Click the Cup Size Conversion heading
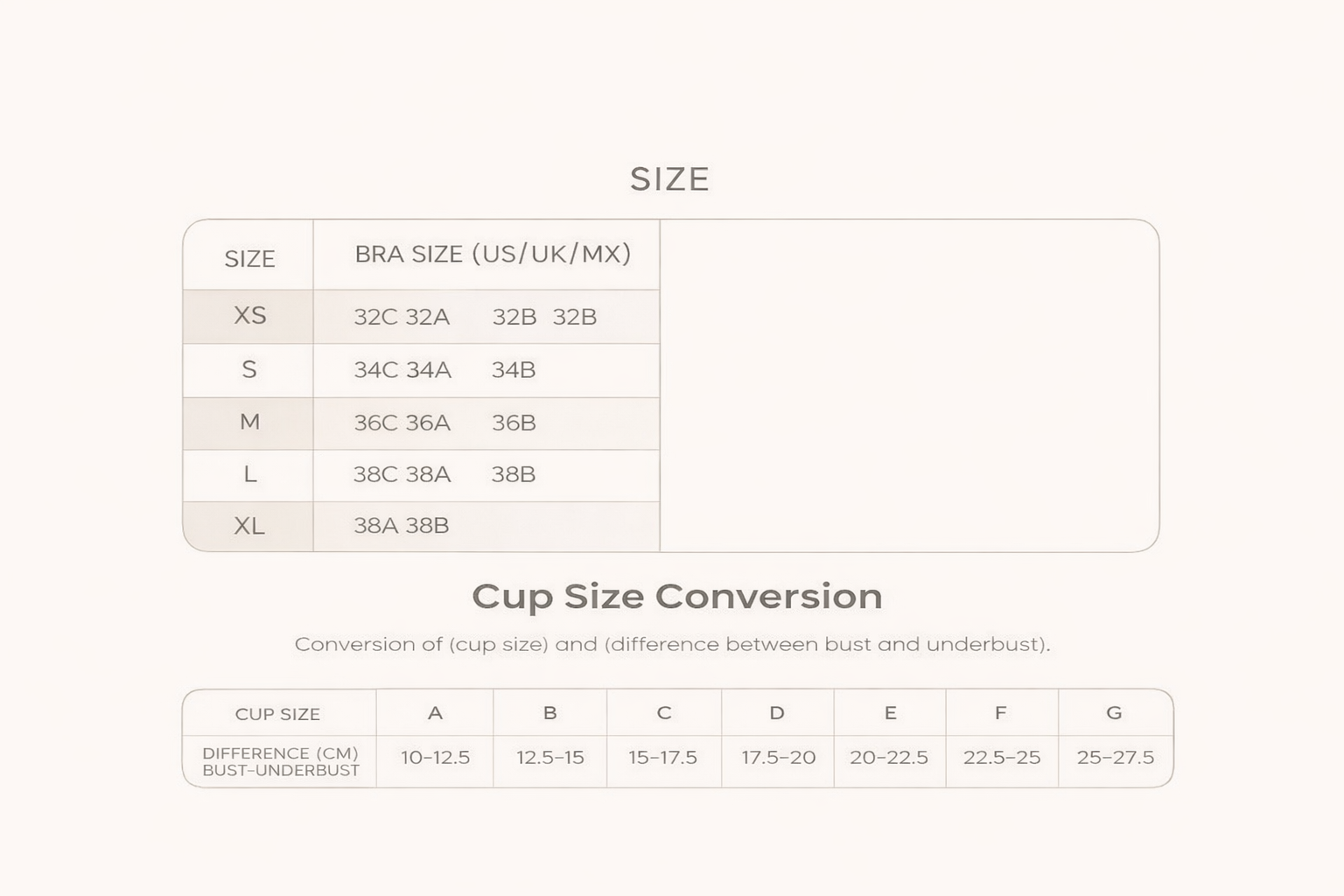Image resolution: width=1344 pixels, height=896 pixels. 676,597
